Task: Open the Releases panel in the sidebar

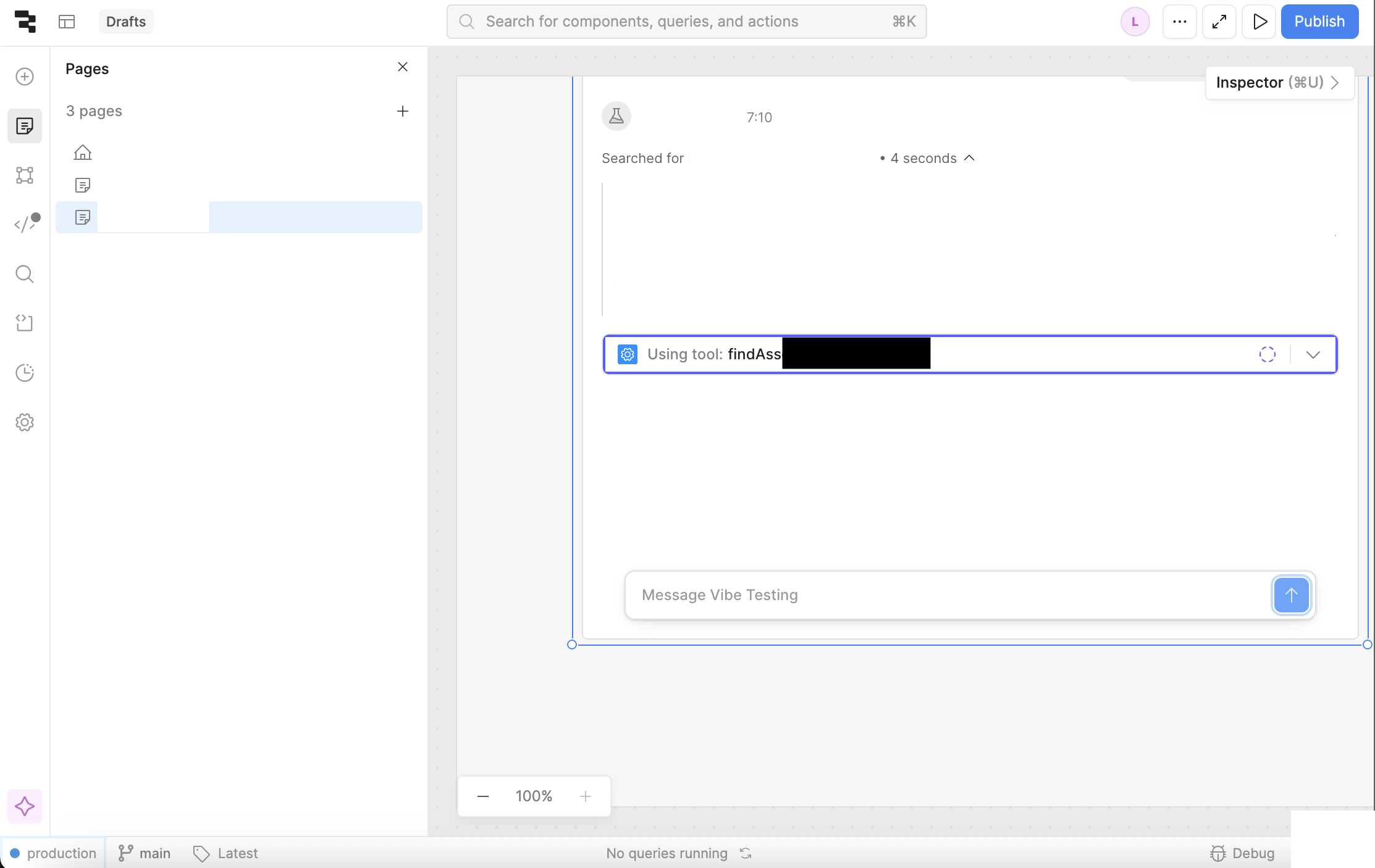Action: pos(25,323)
